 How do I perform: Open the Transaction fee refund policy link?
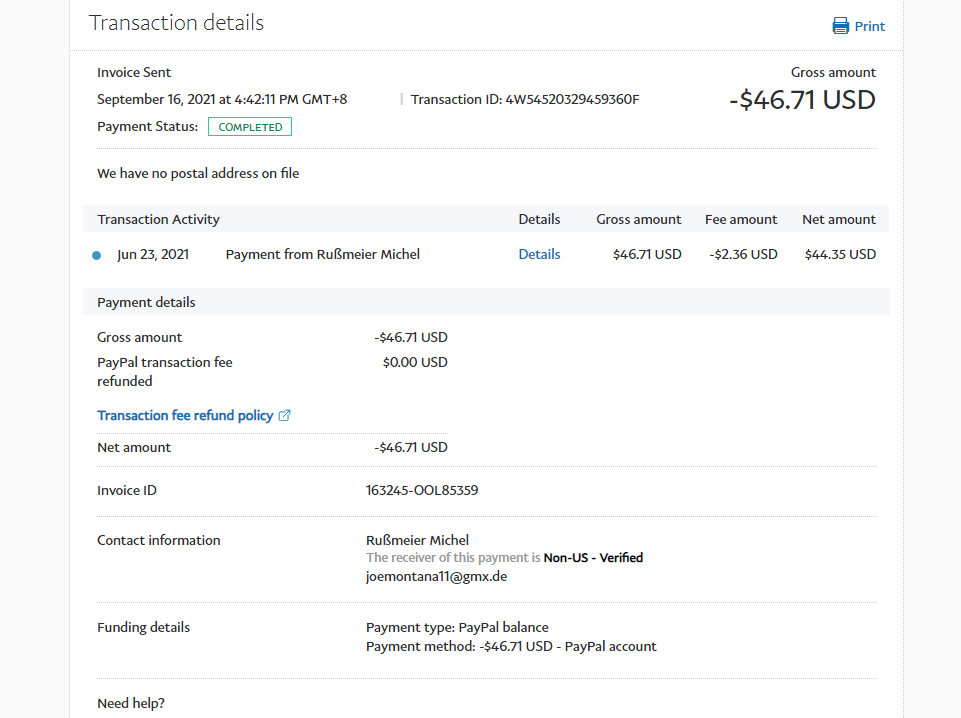(185, 415)
